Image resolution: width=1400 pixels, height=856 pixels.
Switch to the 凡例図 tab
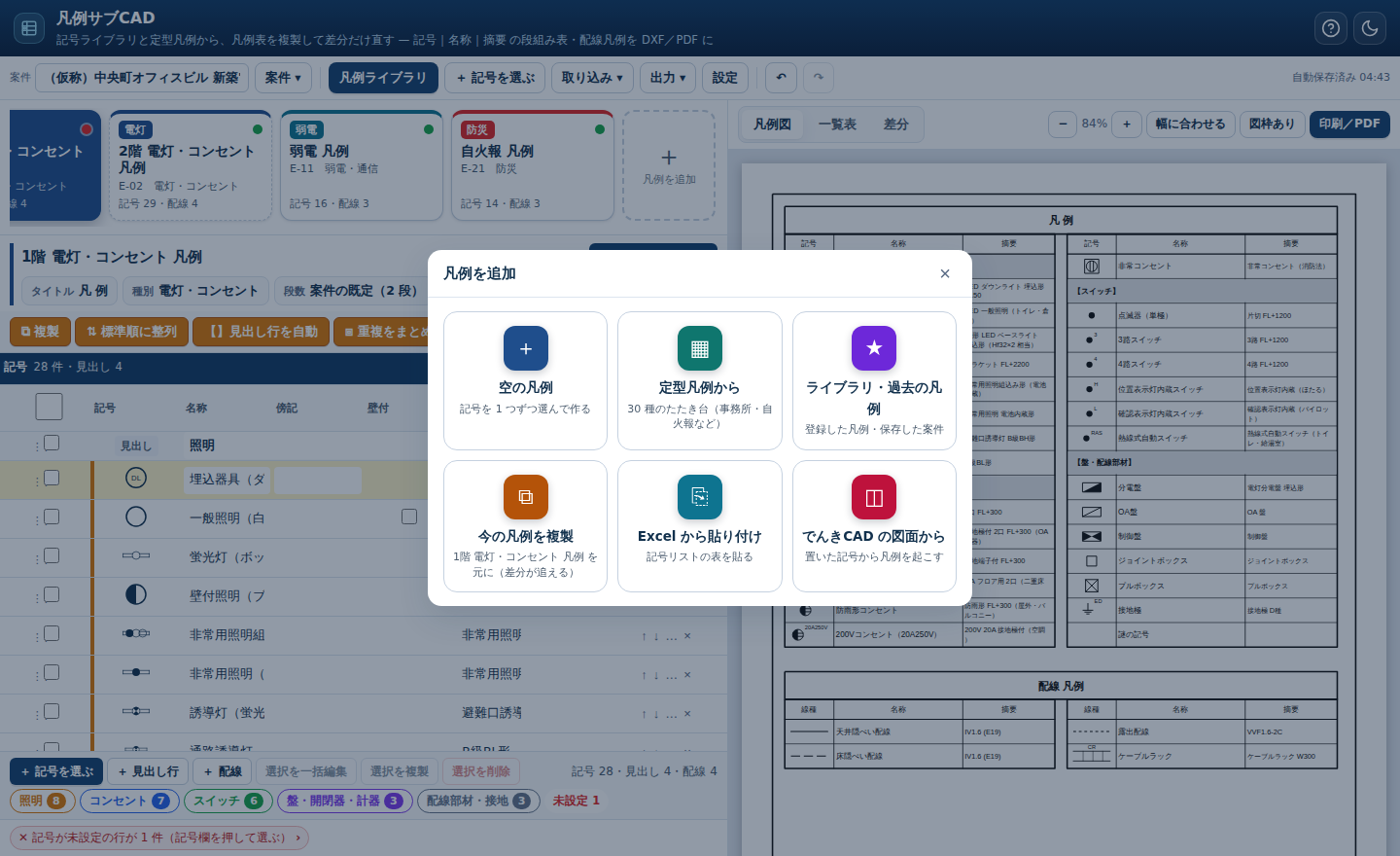click(x=772, y=125)
